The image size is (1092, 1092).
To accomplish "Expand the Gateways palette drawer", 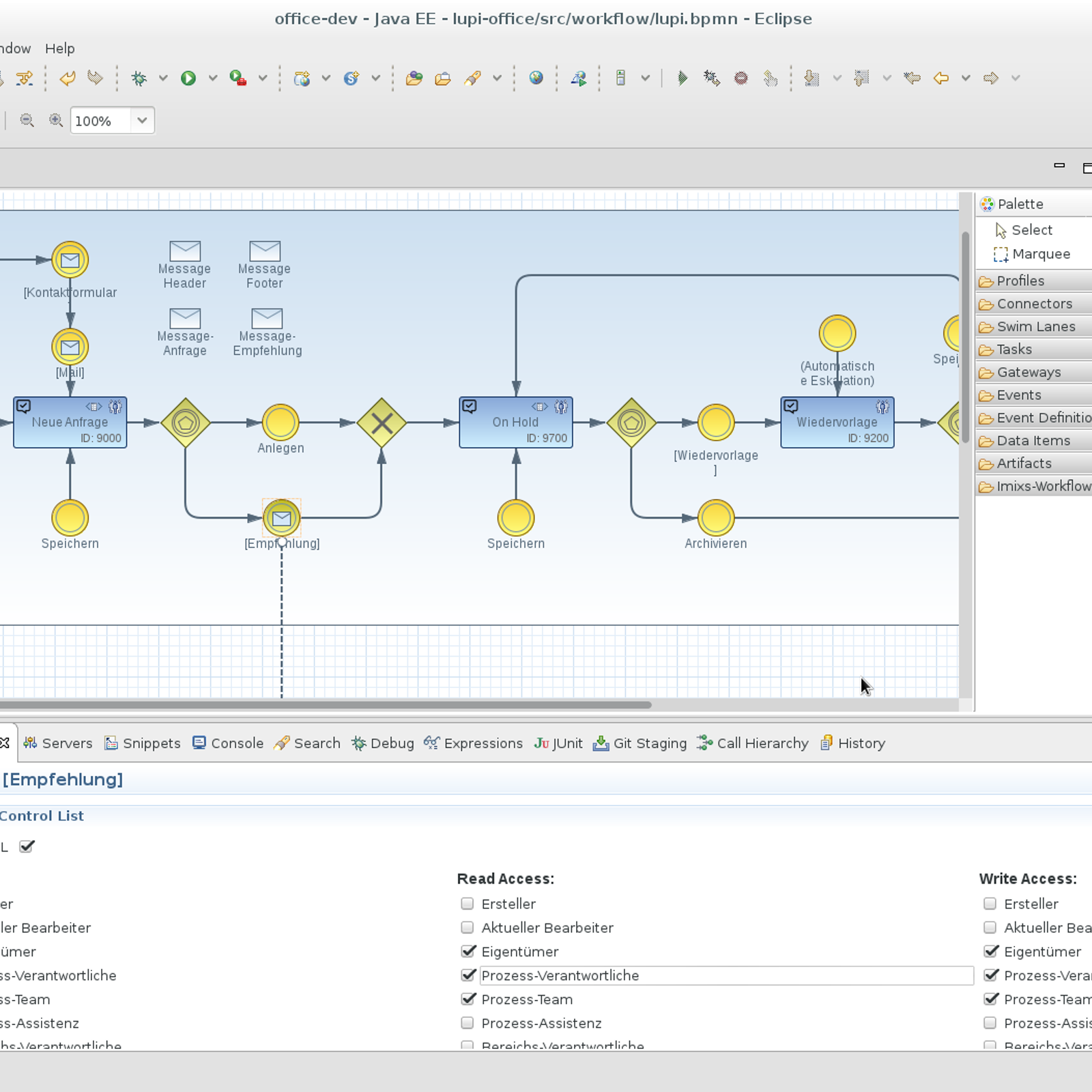I will click(x=1034, y=372).
